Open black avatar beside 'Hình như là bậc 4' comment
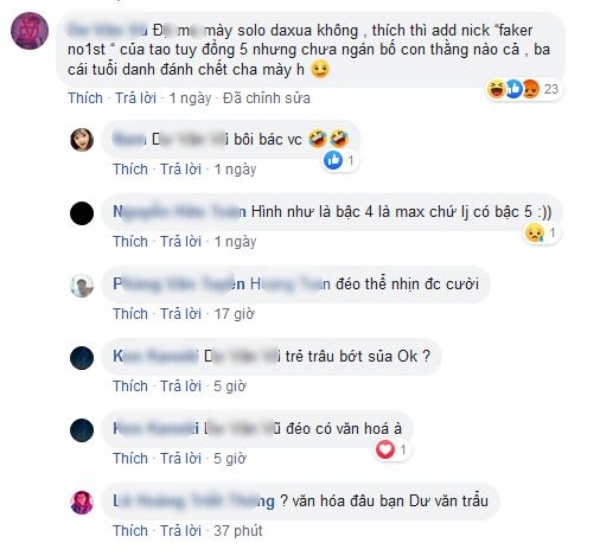 tap(82, 213)
